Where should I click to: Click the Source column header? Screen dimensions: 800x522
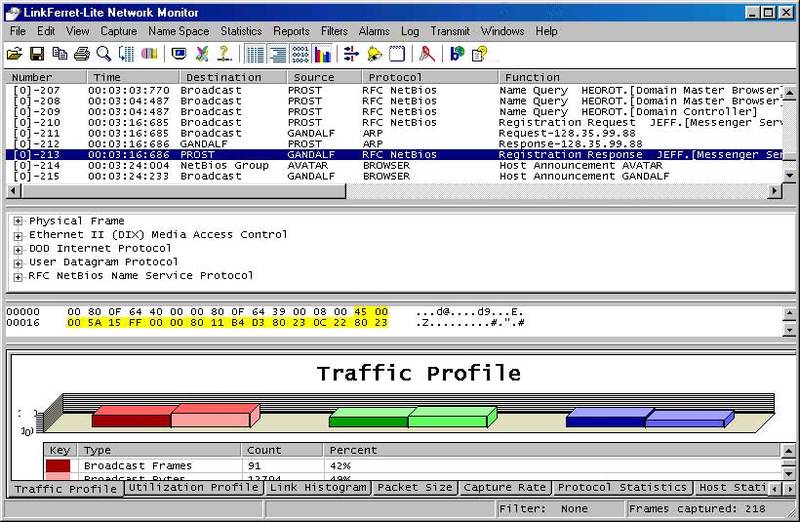(x=324, y=77)
